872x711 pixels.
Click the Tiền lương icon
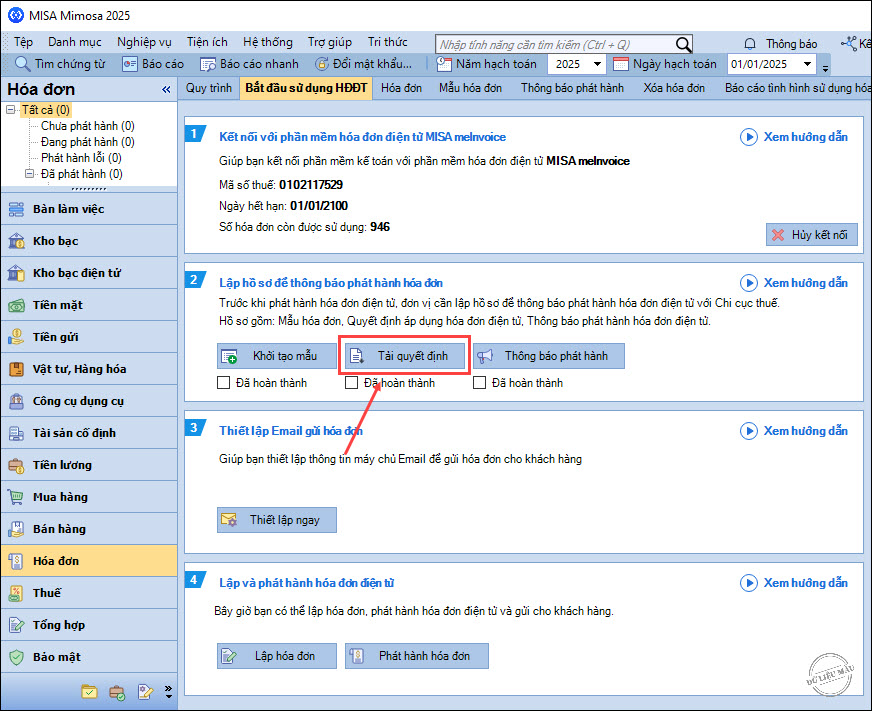pos(16,465)
